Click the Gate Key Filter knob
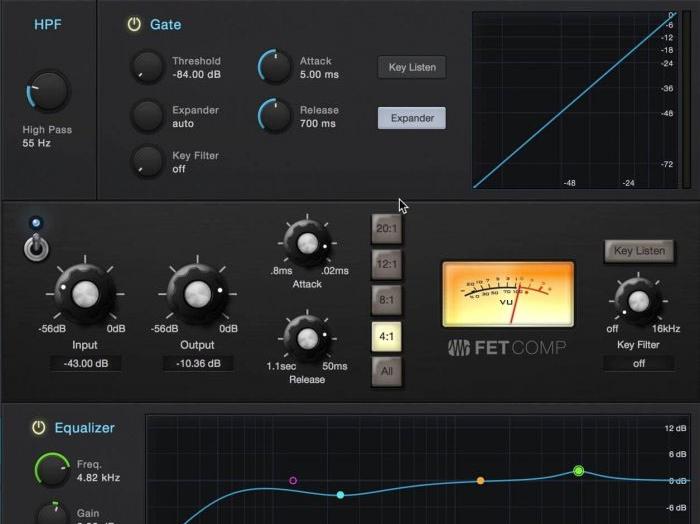 147,160
